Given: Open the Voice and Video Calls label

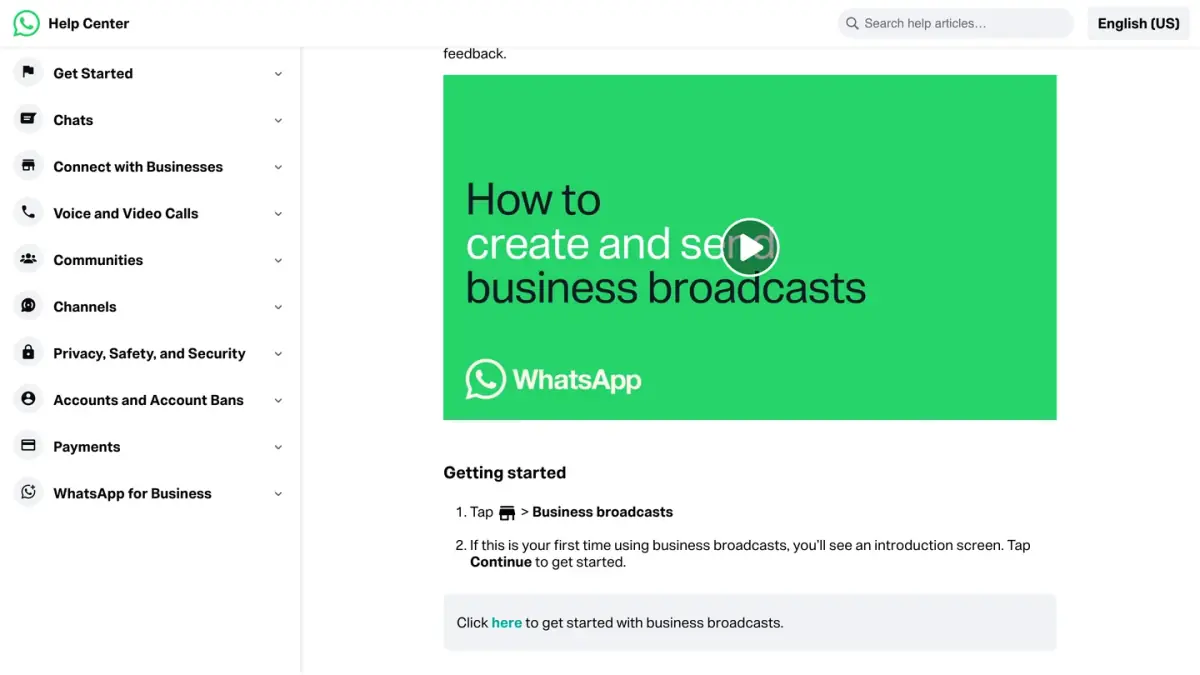Looking at the screenshot, I should coord(126,213).
